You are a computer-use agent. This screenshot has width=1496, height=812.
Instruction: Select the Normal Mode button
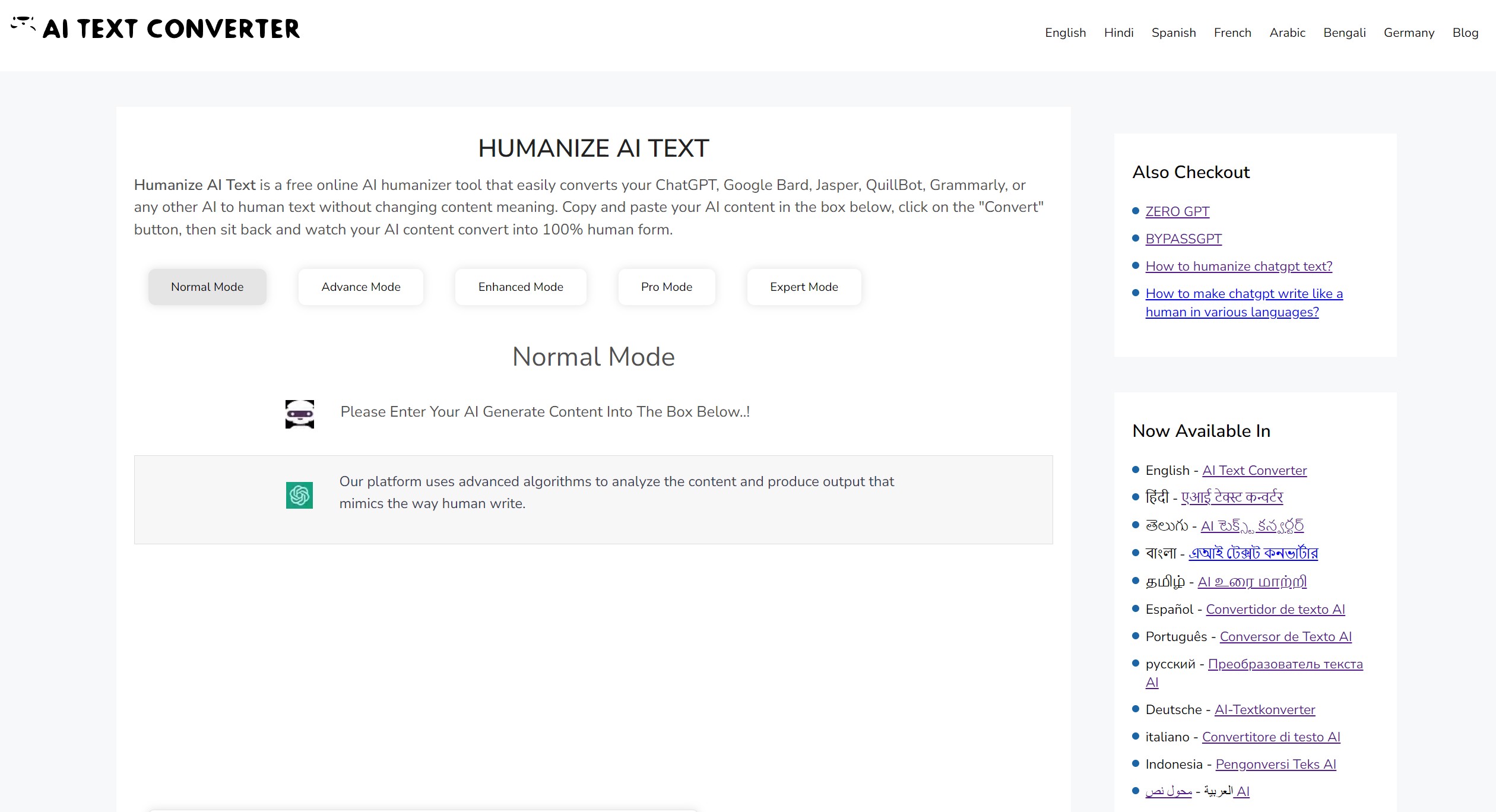pyautogui.click(x=207, y=287)
